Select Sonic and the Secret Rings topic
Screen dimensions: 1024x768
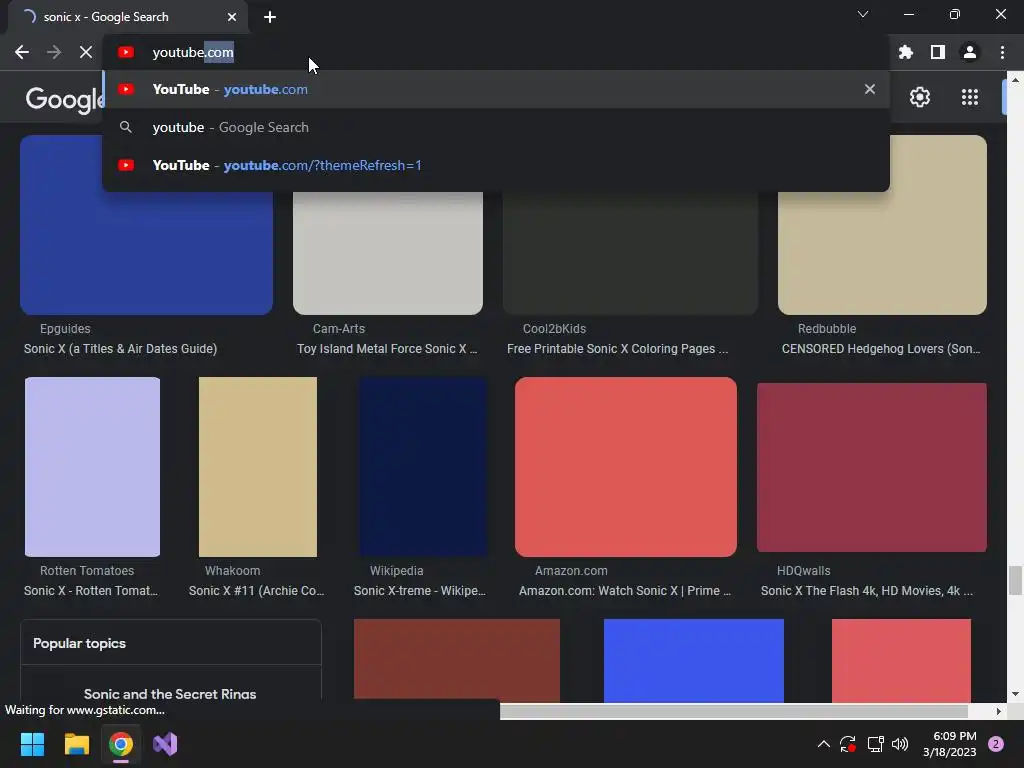tap(170, 694)
